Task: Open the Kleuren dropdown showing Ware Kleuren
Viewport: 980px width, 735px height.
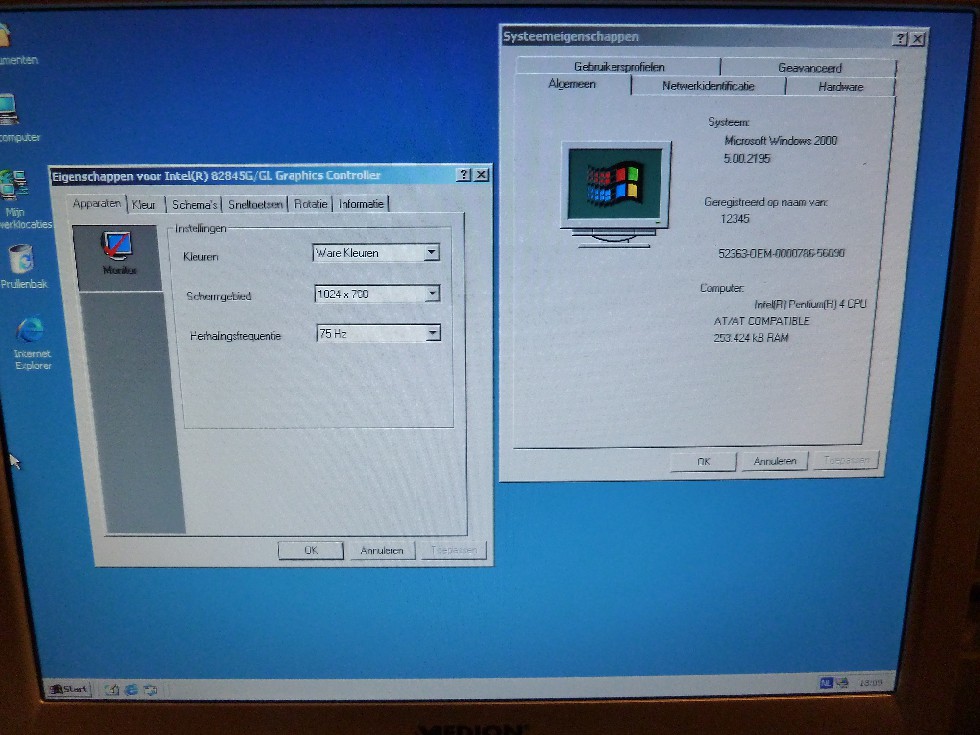Action: [376, 252]
